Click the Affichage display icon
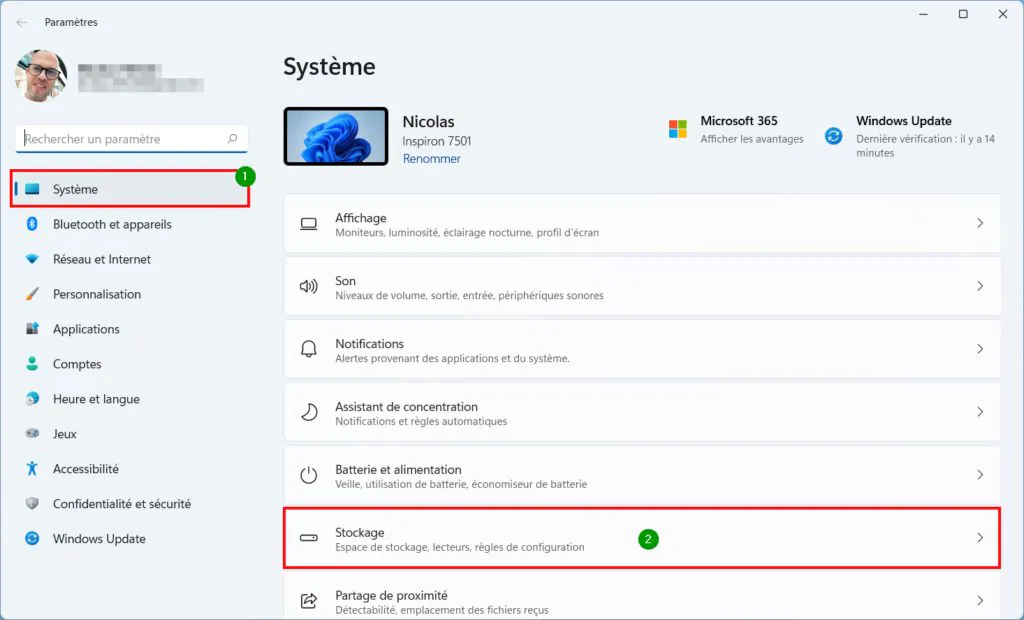The height and width of the screenshot is (620, 1024). point(309,224)
